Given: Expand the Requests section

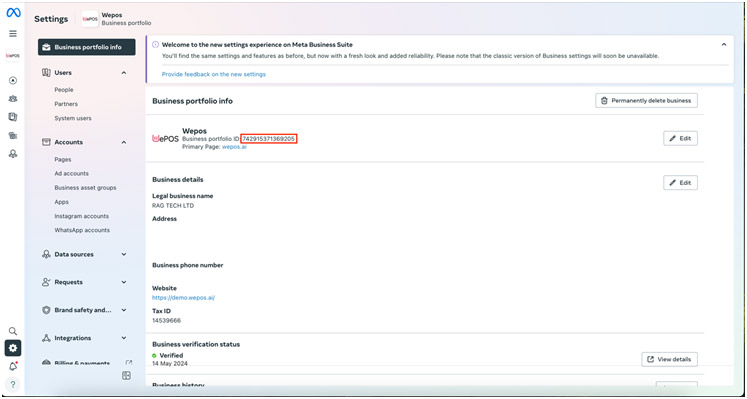Looking at the screenshot, I should pos(124,282).
